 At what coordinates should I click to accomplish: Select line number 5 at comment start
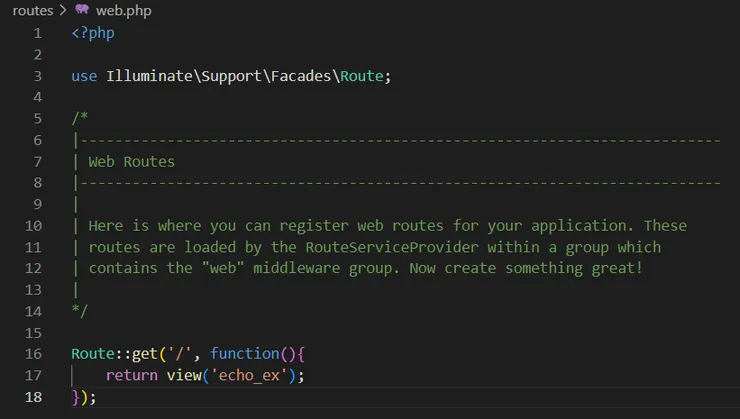click(38, 118)
